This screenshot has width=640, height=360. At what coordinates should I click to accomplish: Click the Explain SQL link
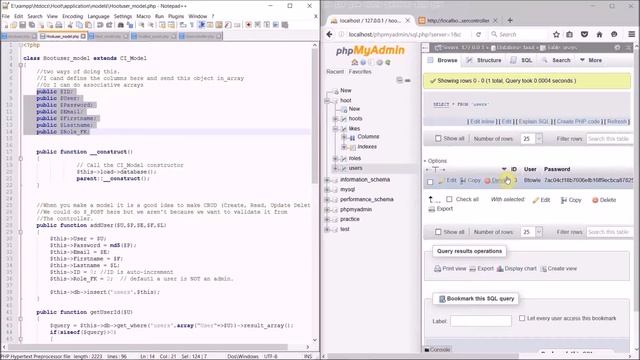tap(533, 122)
